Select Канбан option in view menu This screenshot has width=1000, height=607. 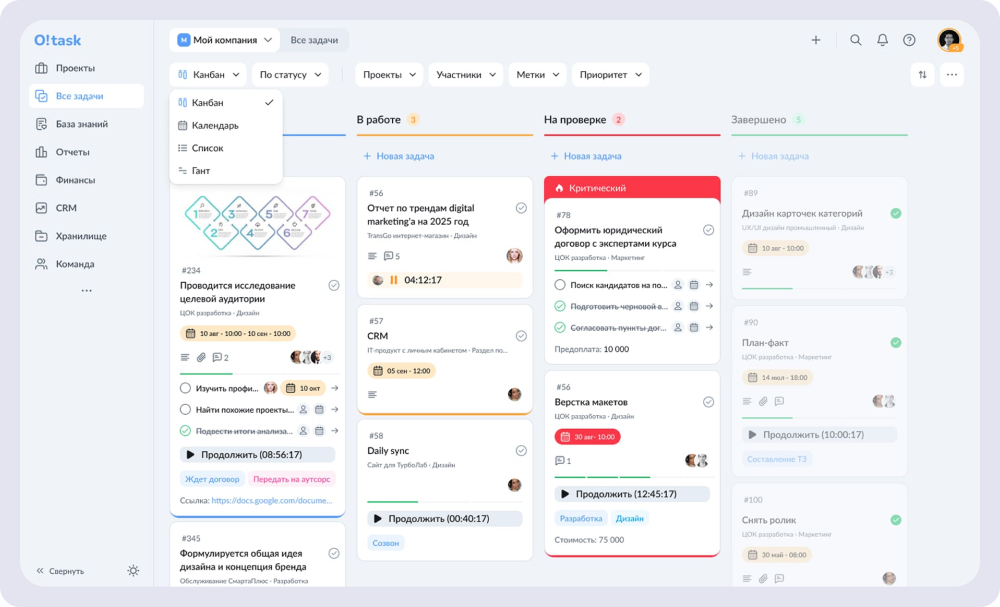tap(226, 103)
